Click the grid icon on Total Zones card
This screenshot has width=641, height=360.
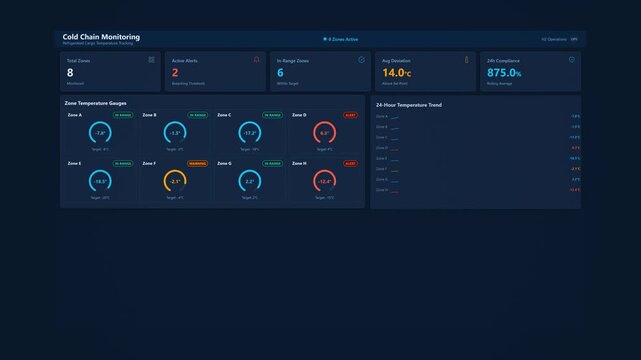152,60
